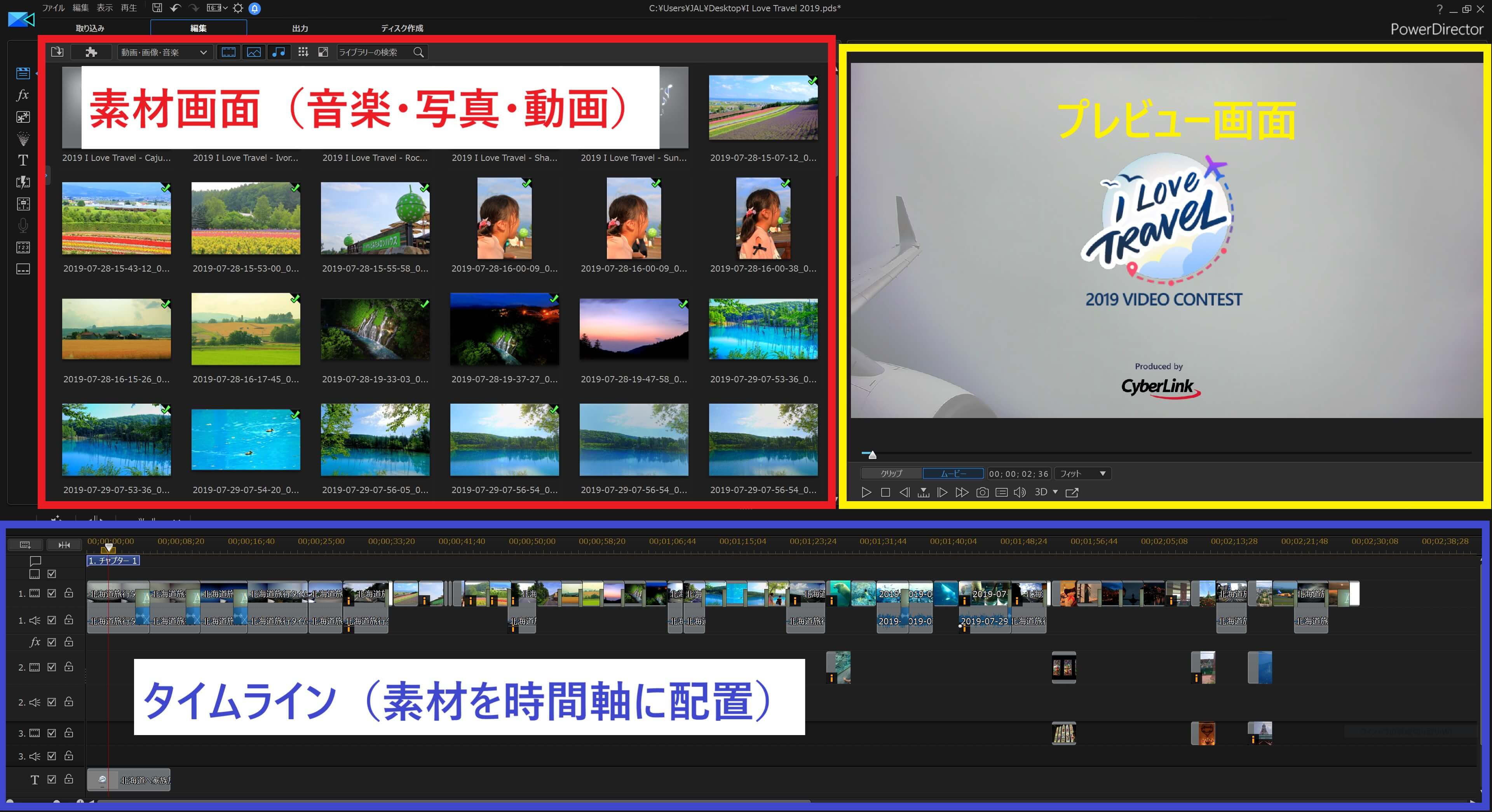Select clip 2019-07-28-19-47-58 sunset thumbnail
Viewport: 1492px width, 812px height.
[634, 328]
